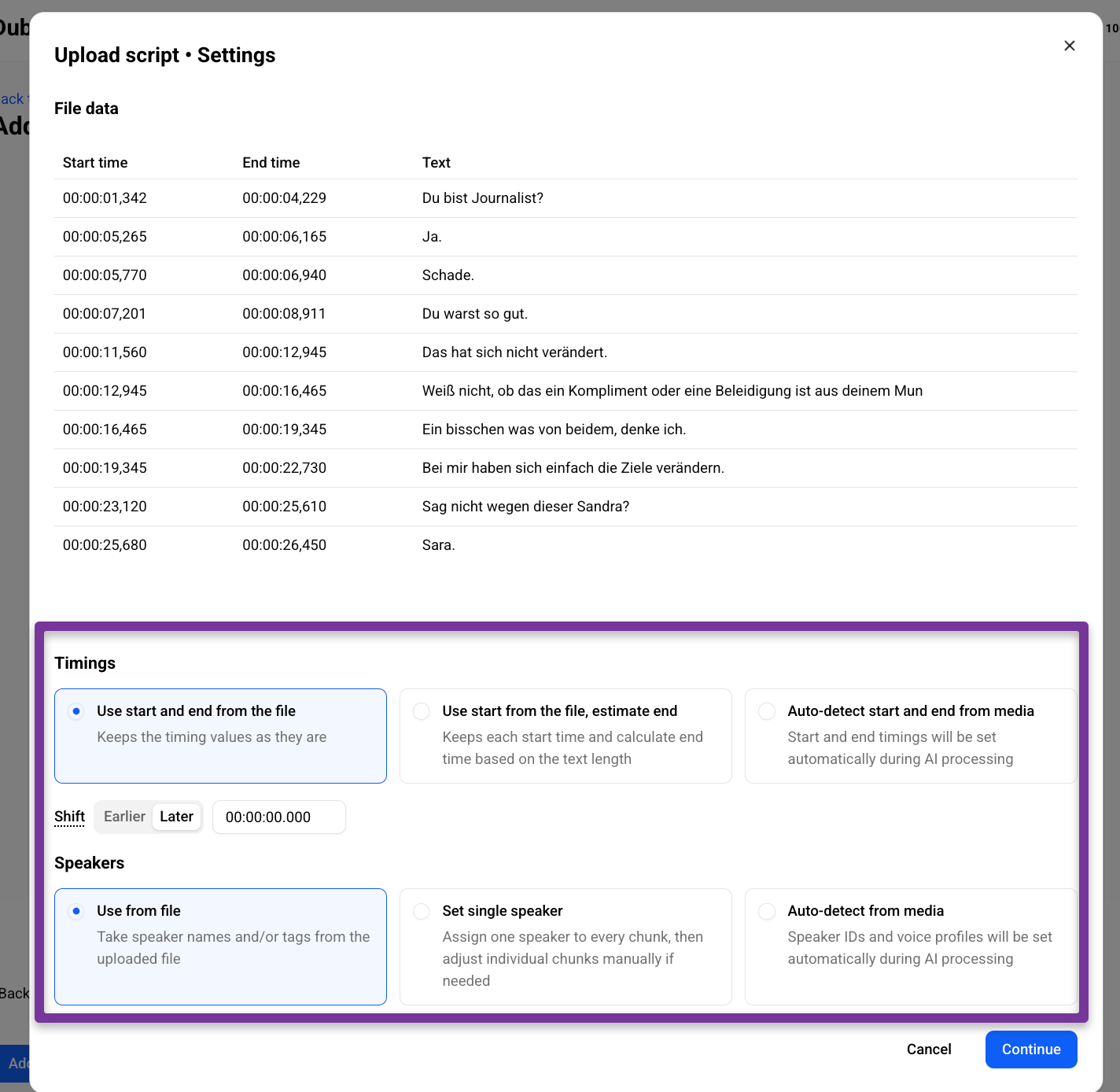The height and width of the screenshot is (1092, 1120).
Task: Click the Start time column header
Action: [x=95, y=163]
